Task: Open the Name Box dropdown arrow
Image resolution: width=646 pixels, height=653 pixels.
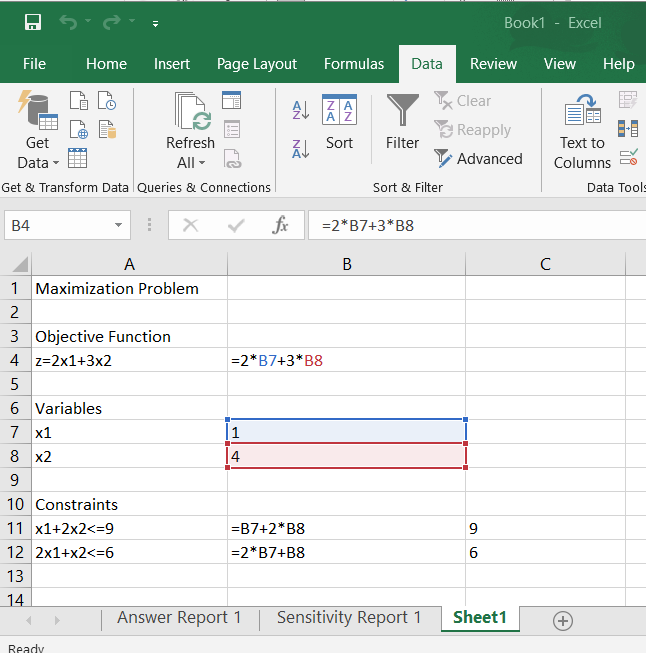Action: click(119, 226)
